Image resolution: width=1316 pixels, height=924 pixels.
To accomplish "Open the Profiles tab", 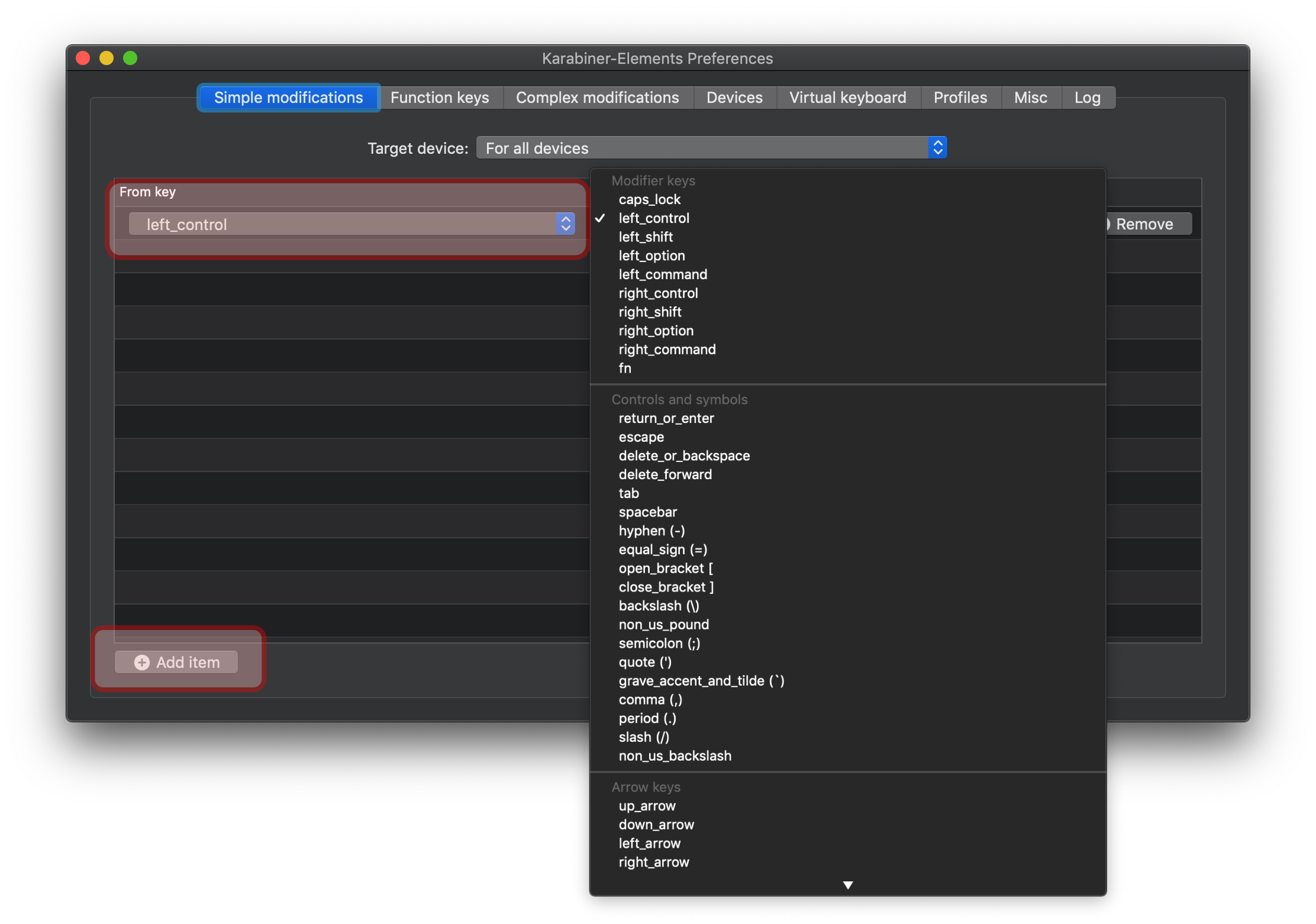I will click(x=960, y=98).
